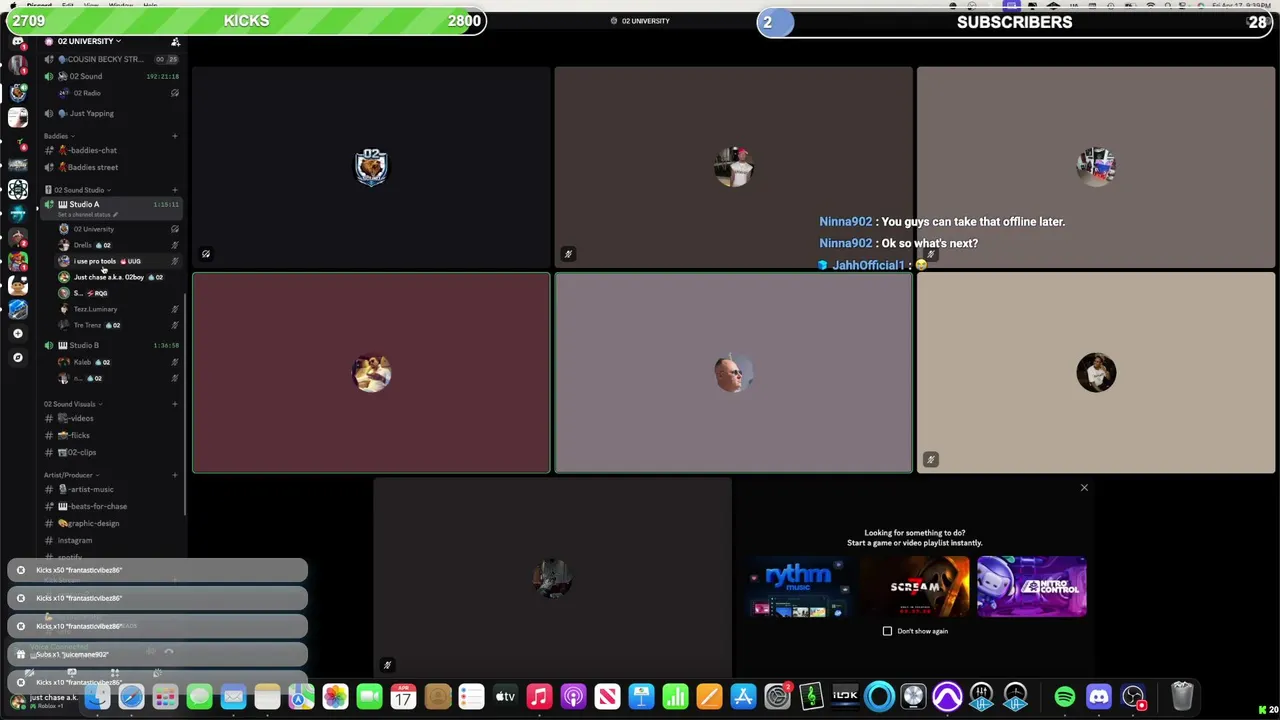Open Apple TV from the Dock
Viewport: 1280px width, 720px height.
tap(505, 697)
